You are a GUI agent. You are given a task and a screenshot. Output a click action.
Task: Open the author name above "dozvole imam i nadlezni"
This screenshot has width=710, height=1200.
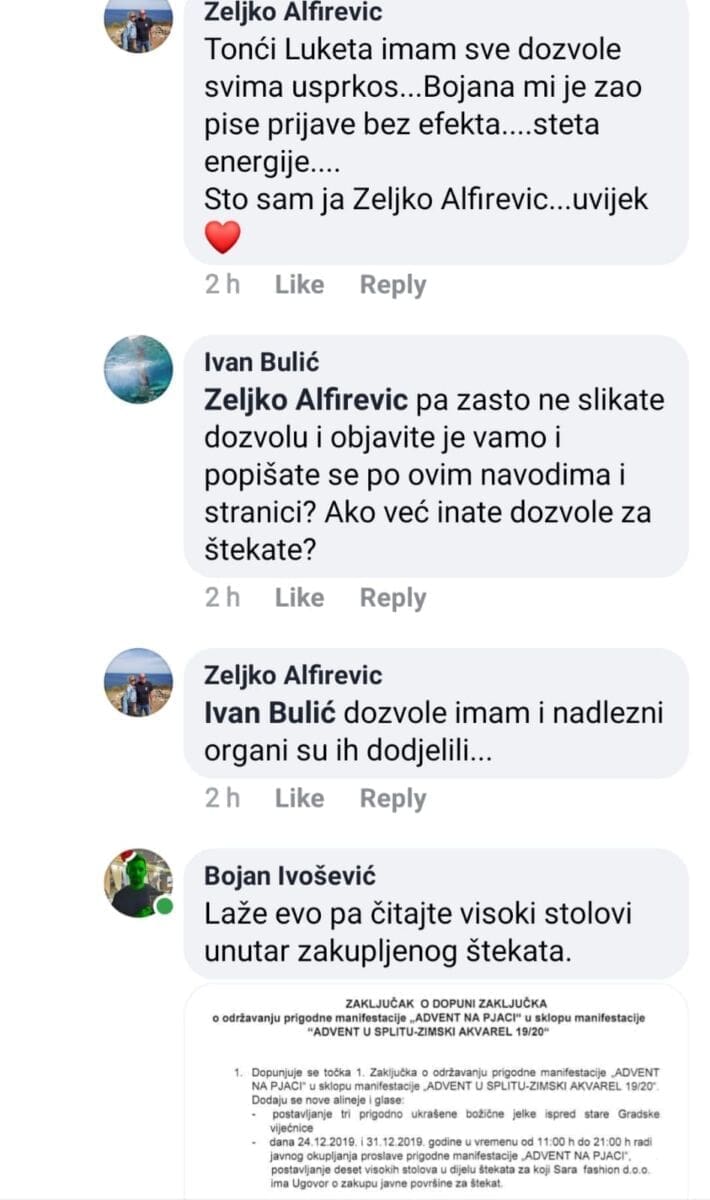click(293, 676)
